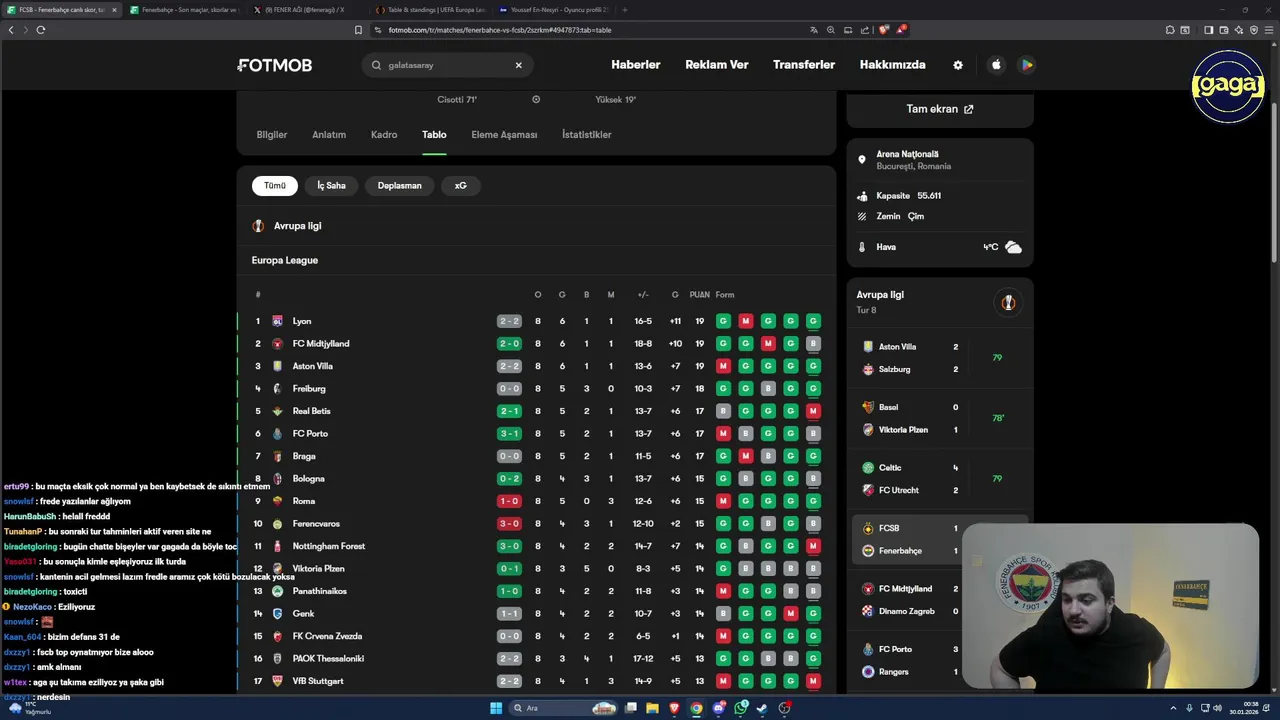This screenshot has height=720, width=1280.
Task: Click the bookmark icon in address bar
Action: click(x=358, y=30)
